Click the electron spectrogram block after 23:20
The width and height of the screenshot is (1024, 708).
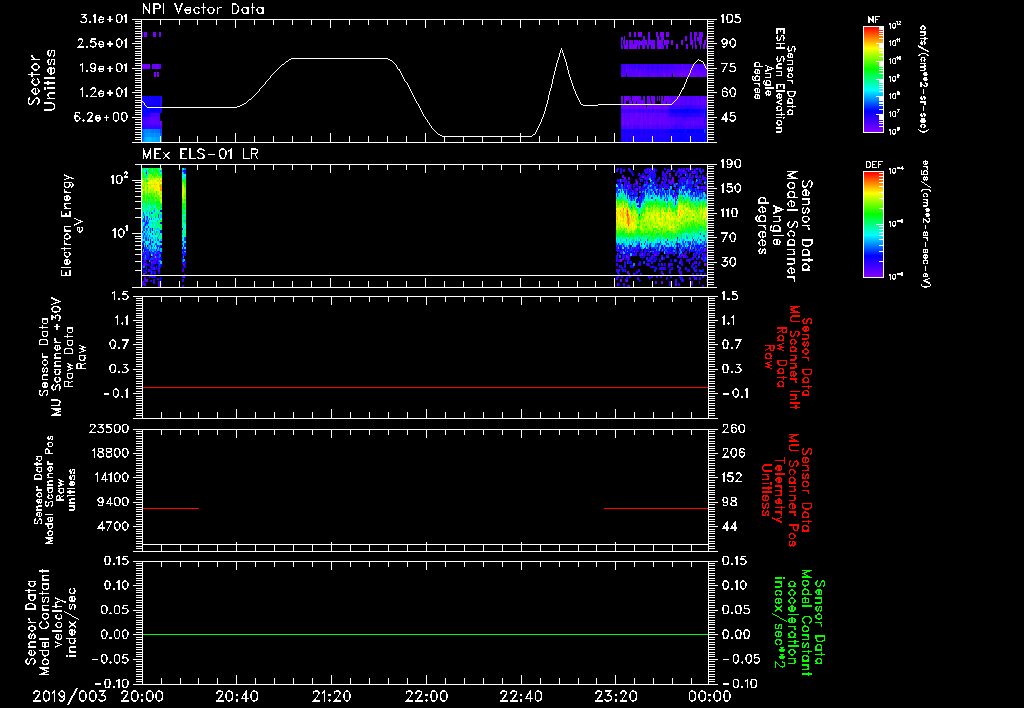click(662, 226)
